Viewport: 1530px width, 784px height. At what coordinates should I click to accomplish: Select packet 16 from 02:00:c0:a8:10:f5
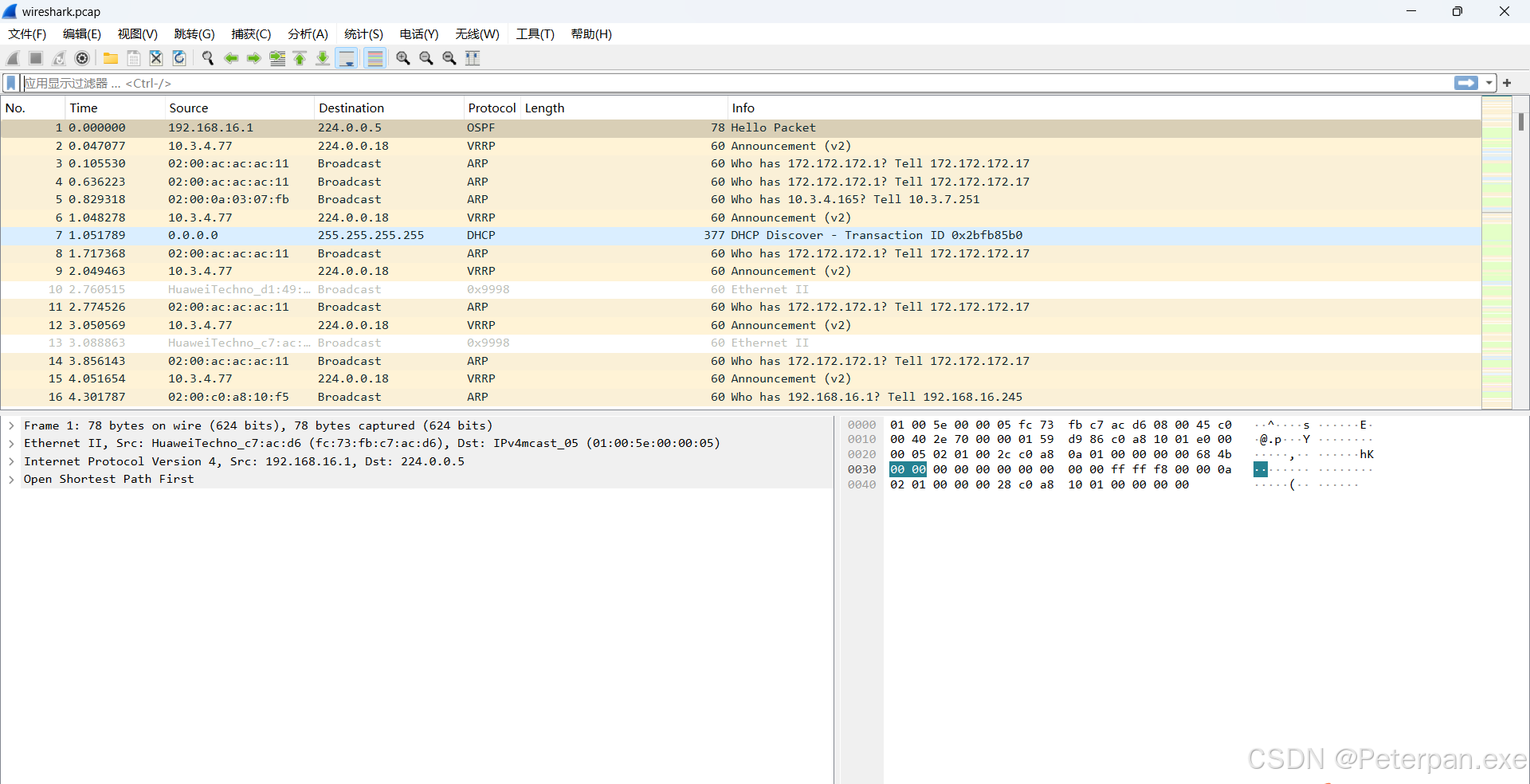741,397
